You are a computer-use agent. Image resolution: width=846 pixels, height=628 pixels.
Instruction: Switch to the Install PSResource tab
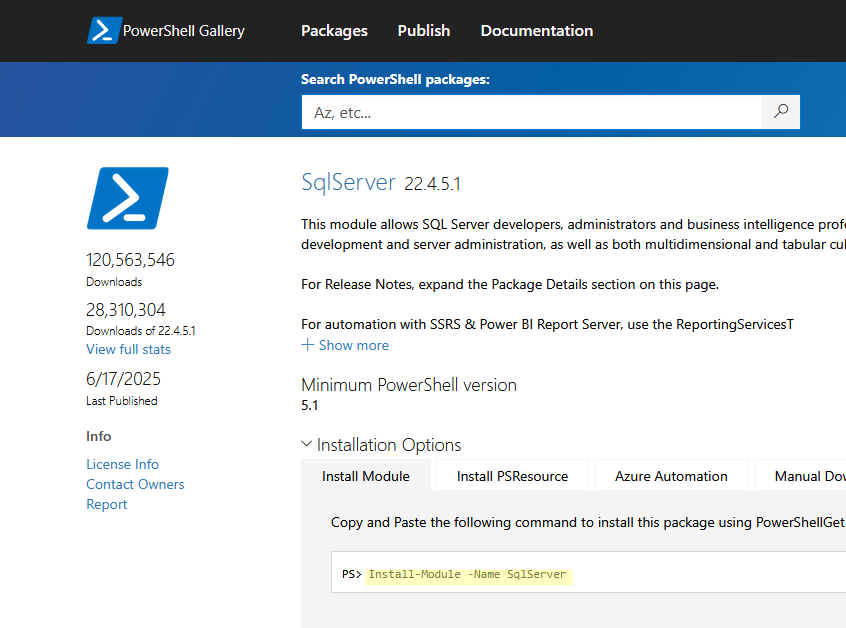coord(511,476)
